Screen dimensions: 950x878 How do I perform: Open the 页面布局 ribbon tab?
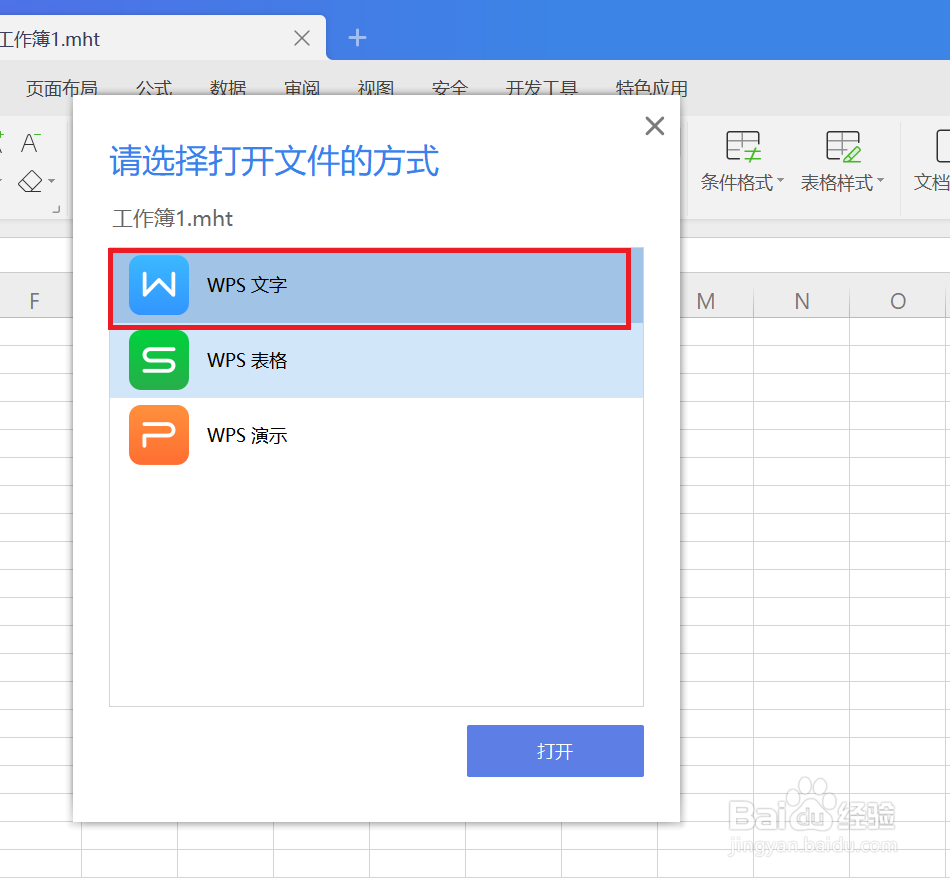(x=62, y=88)
